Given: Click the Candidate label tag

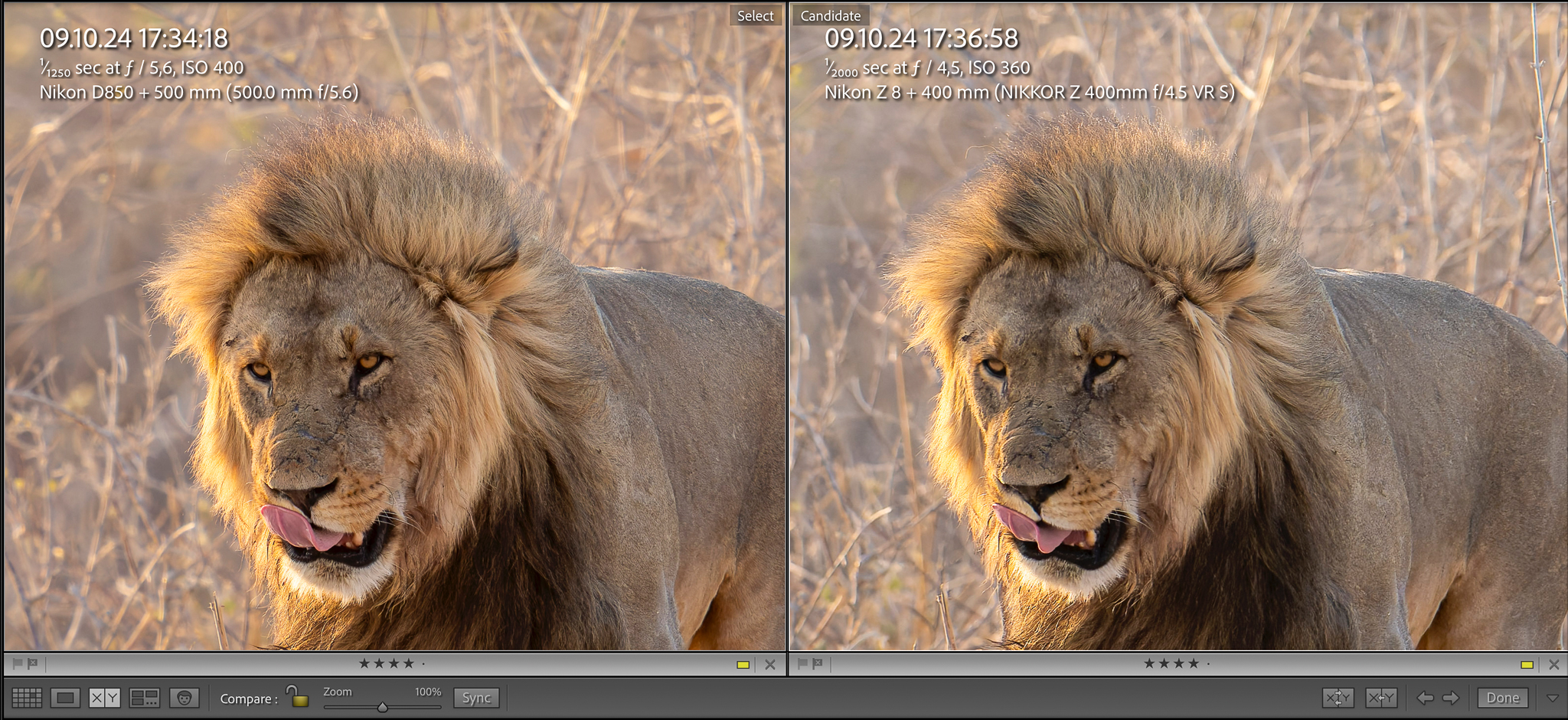Looking at the screenshot, I should [830, 15].
